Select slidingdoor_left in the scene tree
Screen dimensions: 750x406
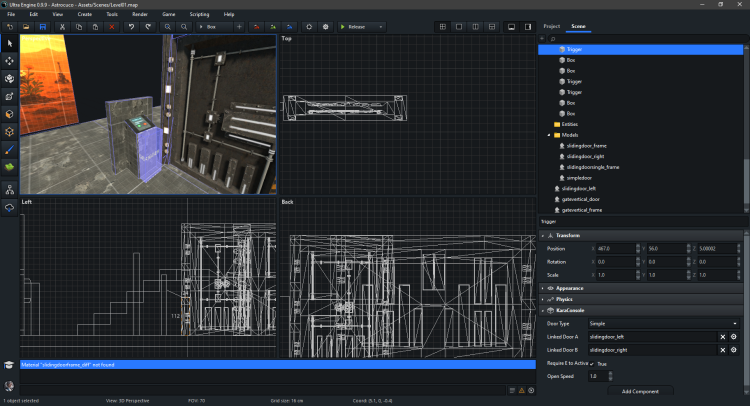579,188
